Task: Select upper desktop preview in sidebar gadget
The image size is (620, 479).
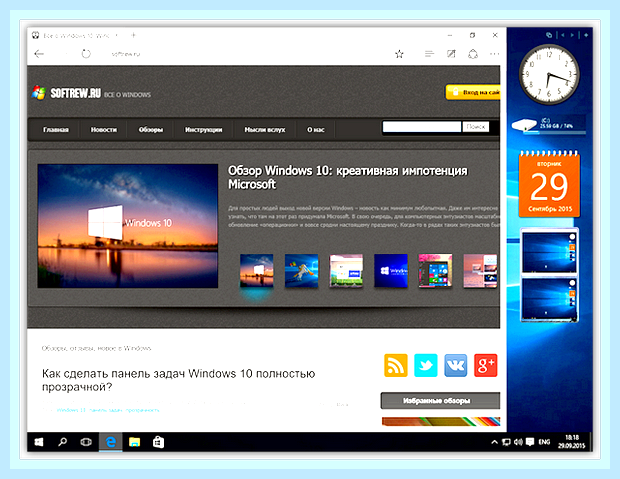Action: (549, 252)
